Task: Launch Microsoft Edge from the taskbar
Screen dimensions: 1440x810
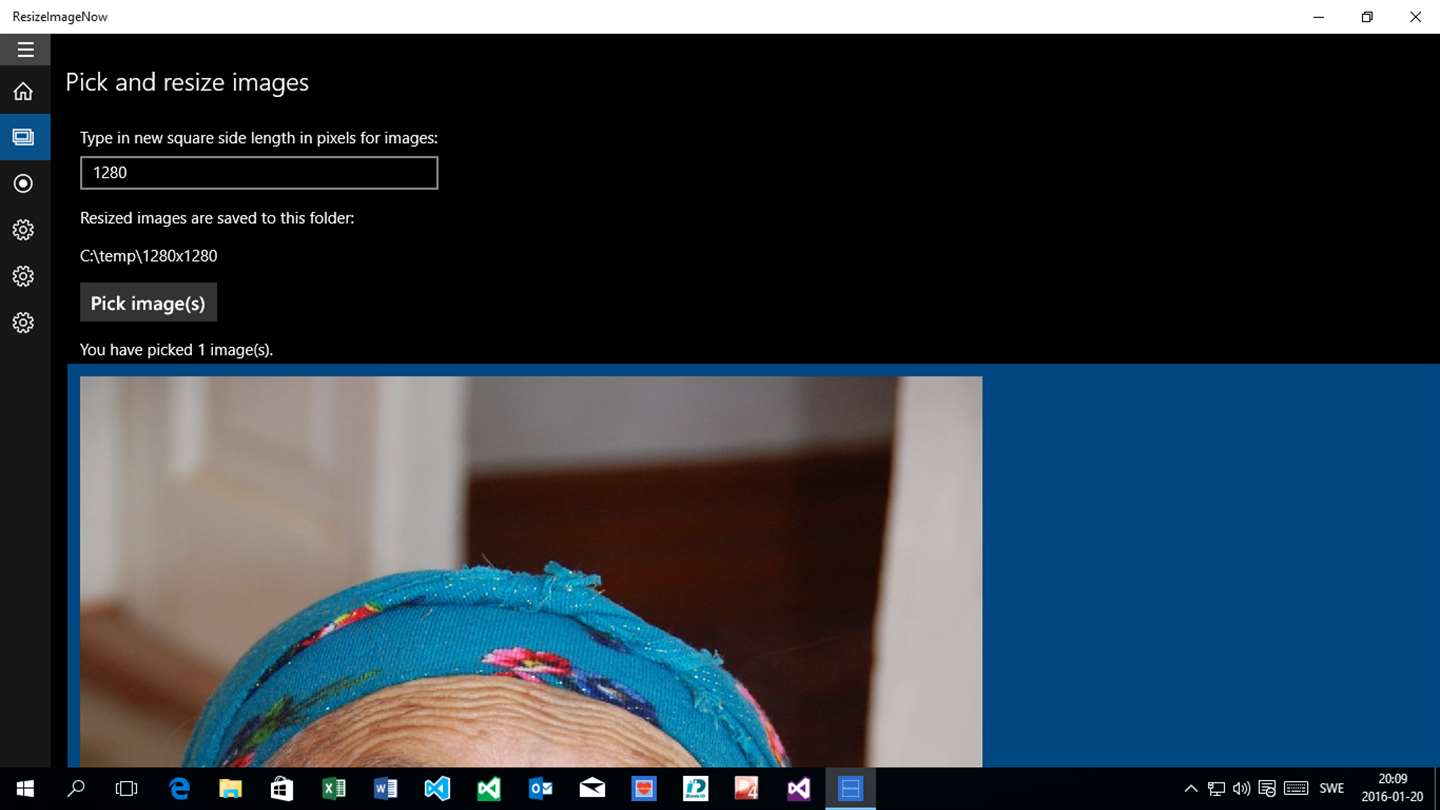Action: [x=179, y=789]
